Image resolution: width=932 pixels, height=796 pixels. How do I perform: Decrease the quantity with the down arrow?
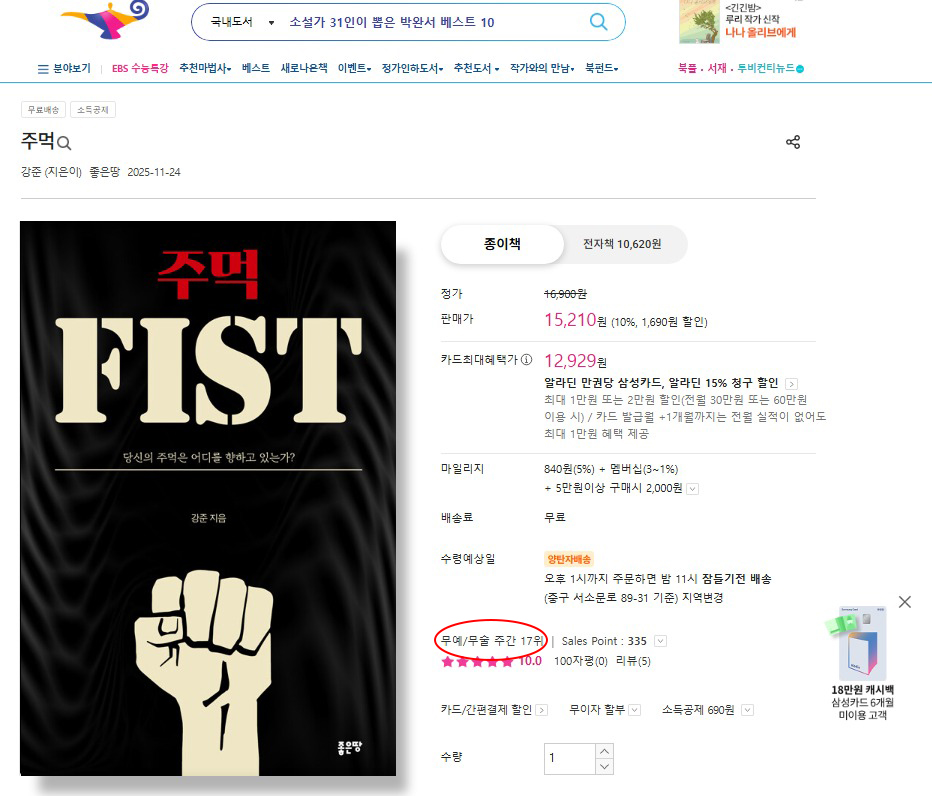click(x=604, y=766)
